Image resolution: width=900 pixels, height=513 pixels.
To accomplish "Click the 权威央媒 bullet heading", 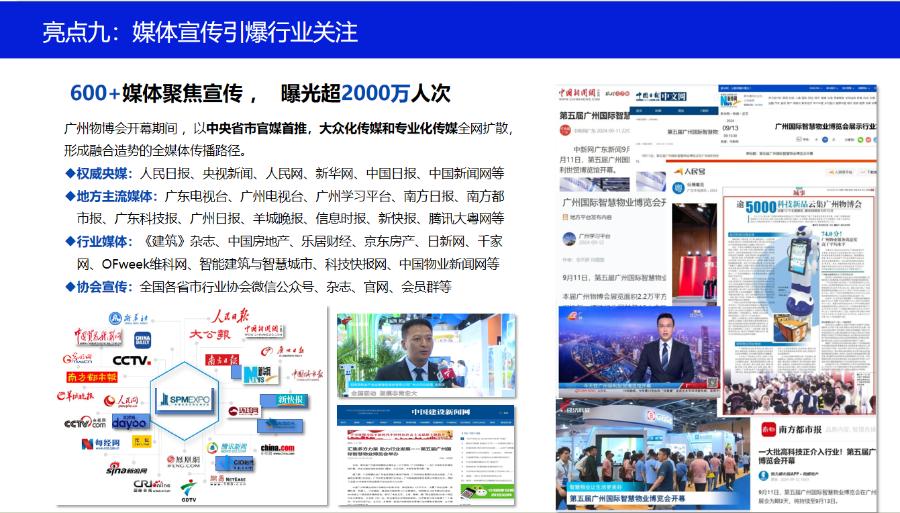I will 102,173.
